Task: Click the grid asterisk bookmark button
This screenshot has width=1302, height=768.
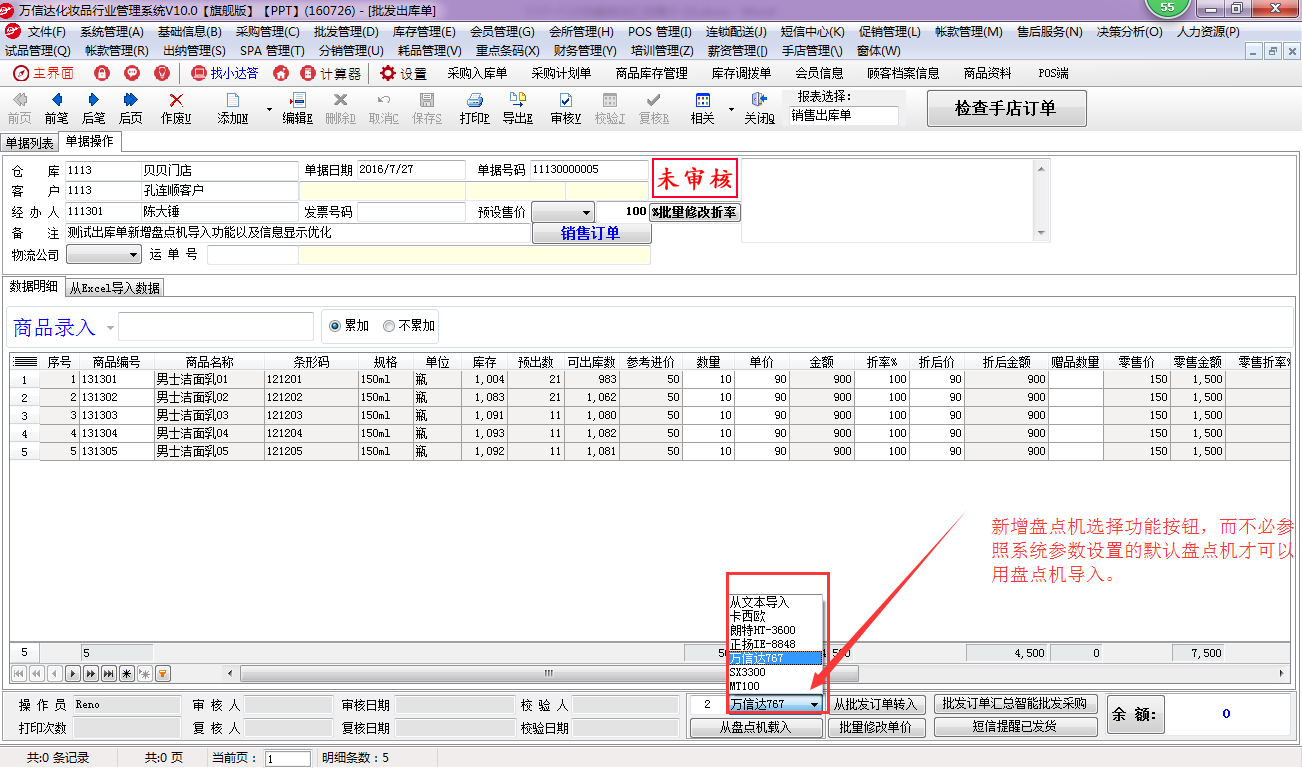Action: click(x=127, y=673)
